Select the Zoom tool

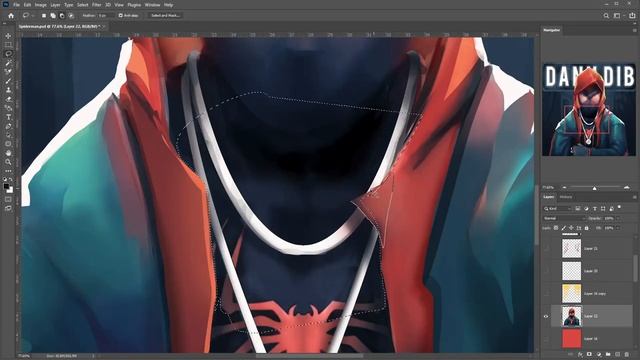tap(8, 162)
